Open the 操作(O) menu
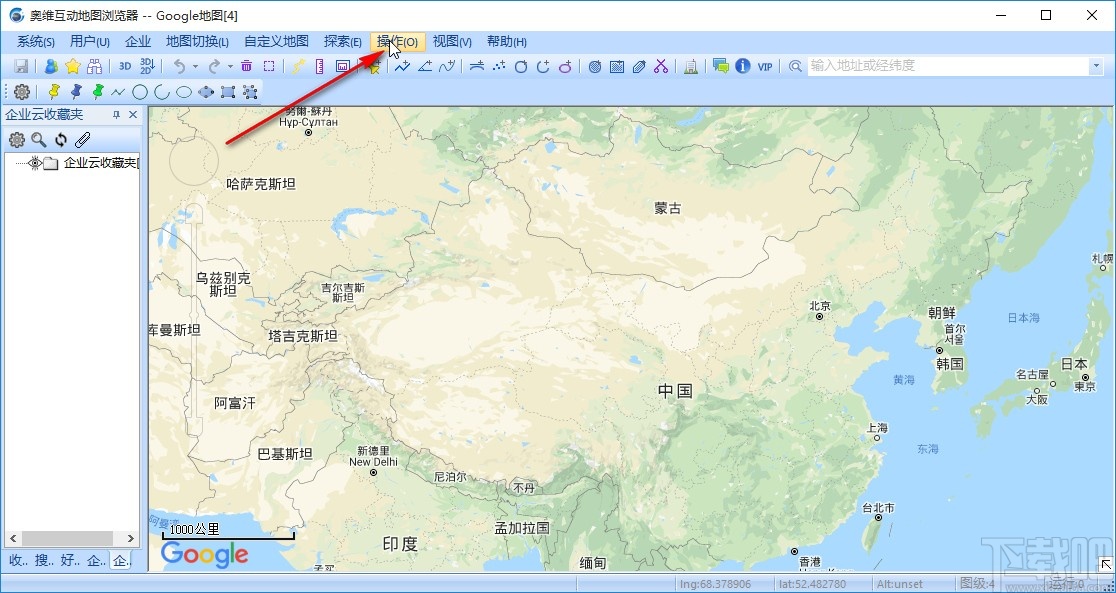 [x=396, y=41]
